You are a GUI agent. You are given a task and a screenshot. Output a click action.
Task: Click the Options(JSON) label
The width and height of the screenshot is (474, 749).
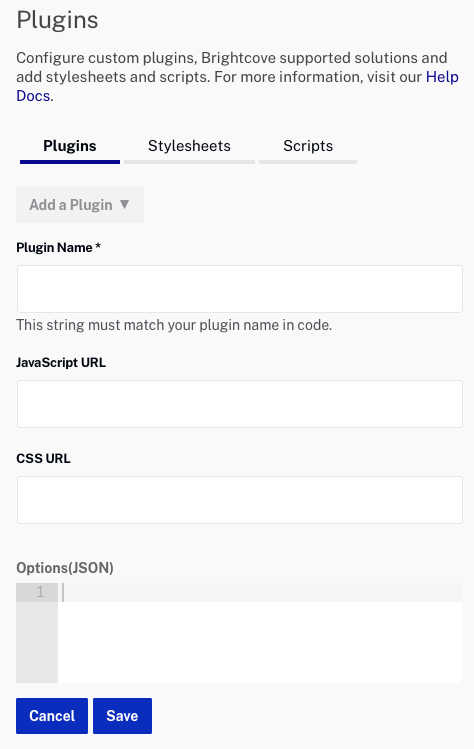click(x=65, y=568)
